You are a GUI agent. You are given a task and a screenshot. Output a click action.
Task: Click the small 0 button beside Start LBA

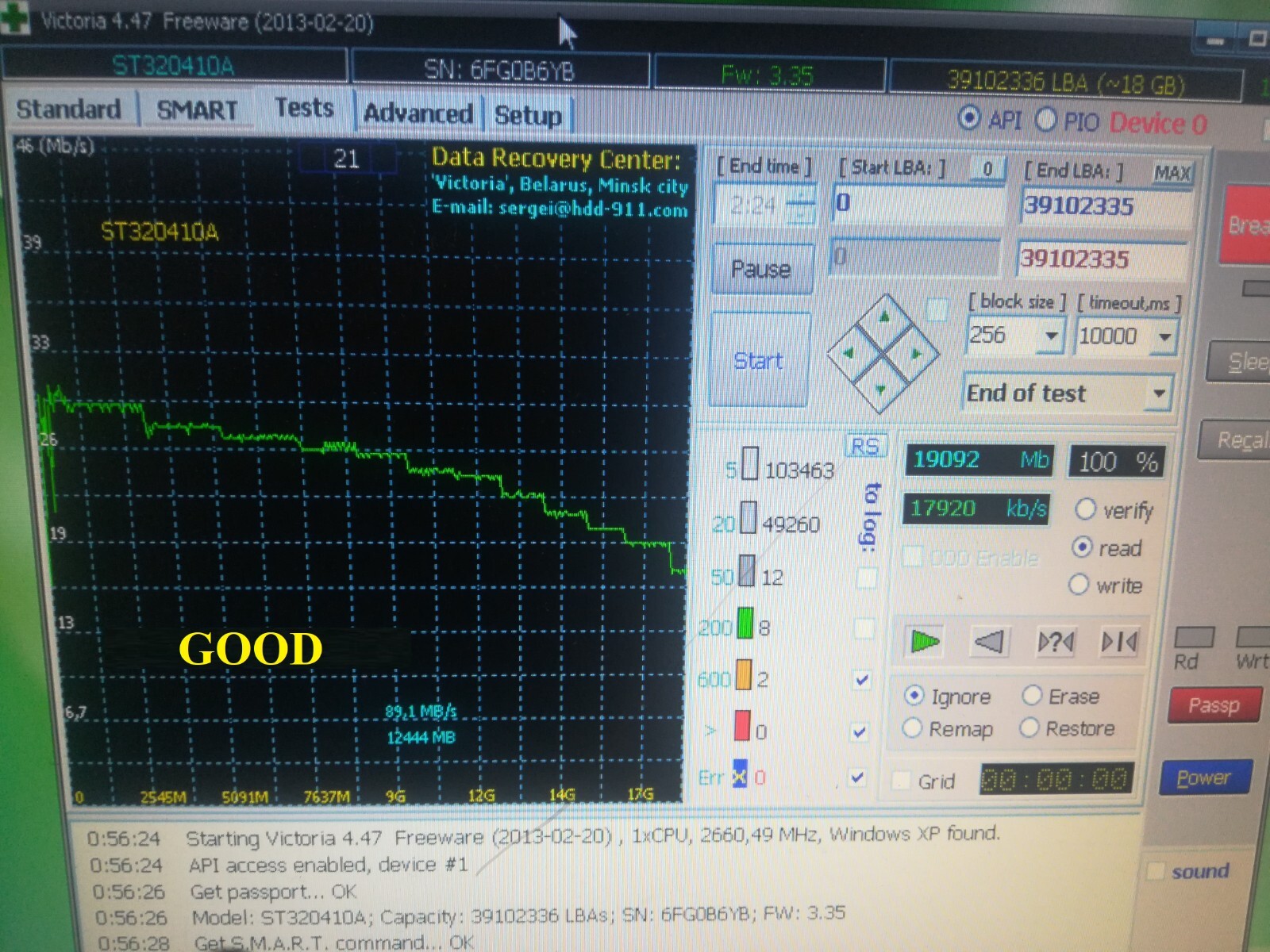coord(987,169)
